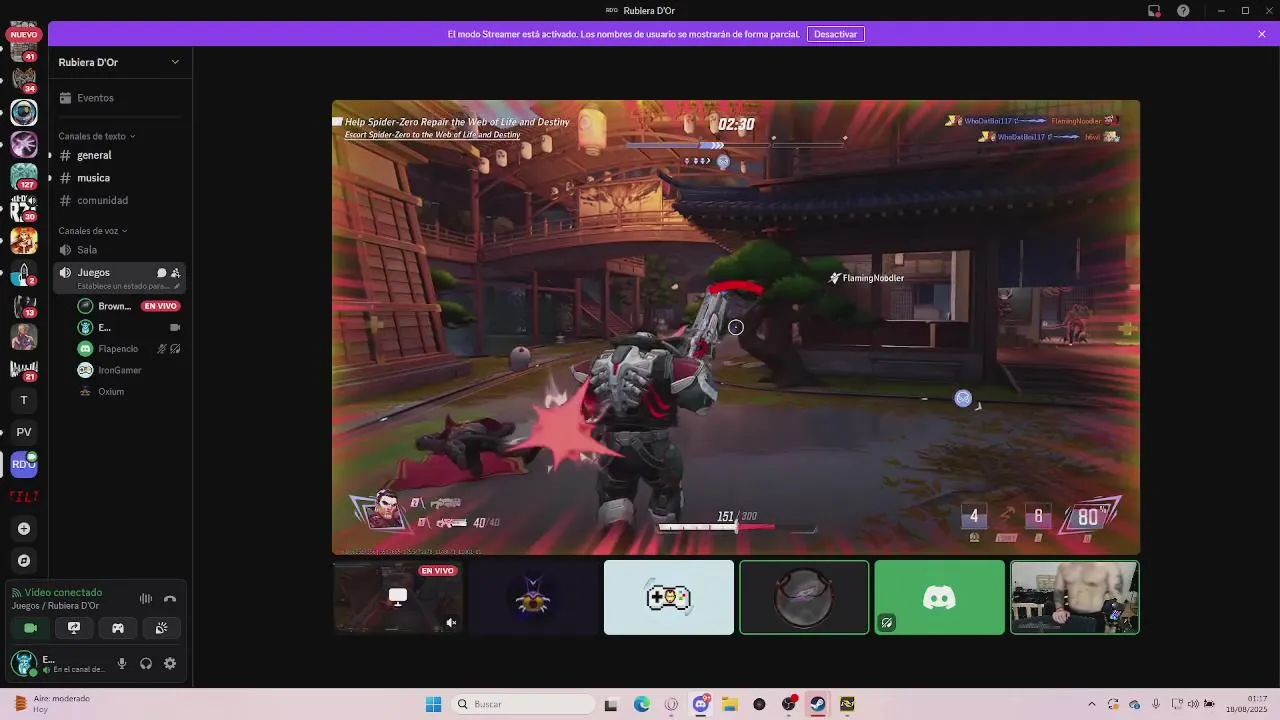Viewport: 1280px width, 720px height.
Task: Start screen sharing from voice panel
Action: point(74,628)
